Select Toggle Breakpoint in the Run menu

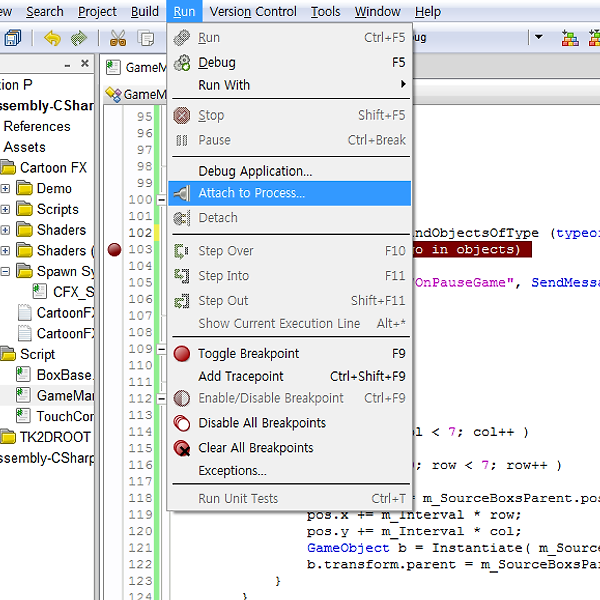click(248, 353)
